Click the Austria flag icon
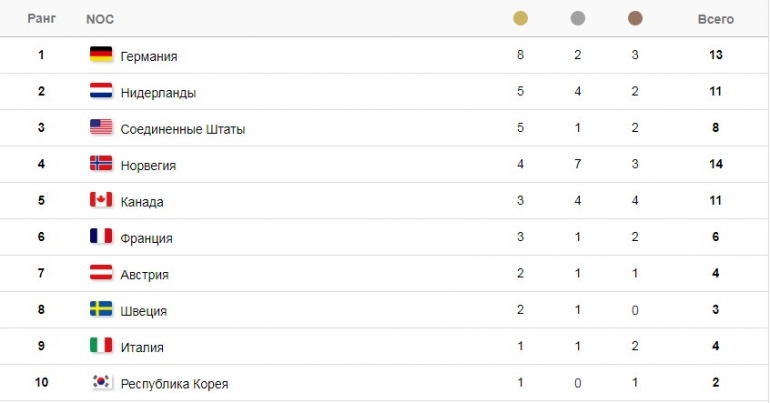The width and height of the screenshot is (770, 403). pos(101,272)
